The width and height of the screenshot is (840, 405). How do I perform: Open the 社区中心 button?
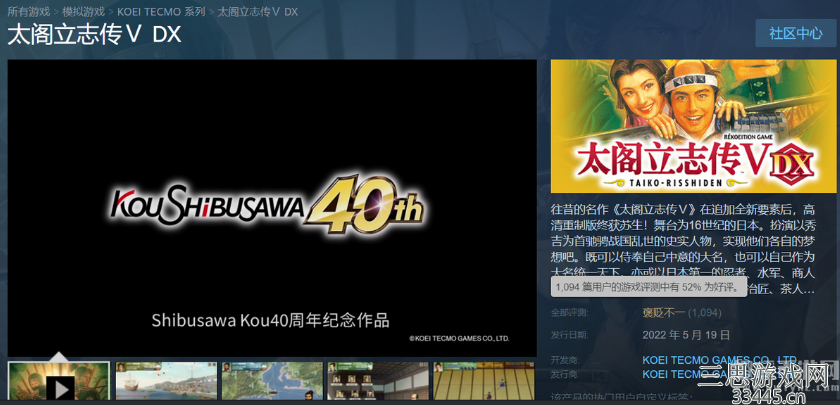click(796, 33)
